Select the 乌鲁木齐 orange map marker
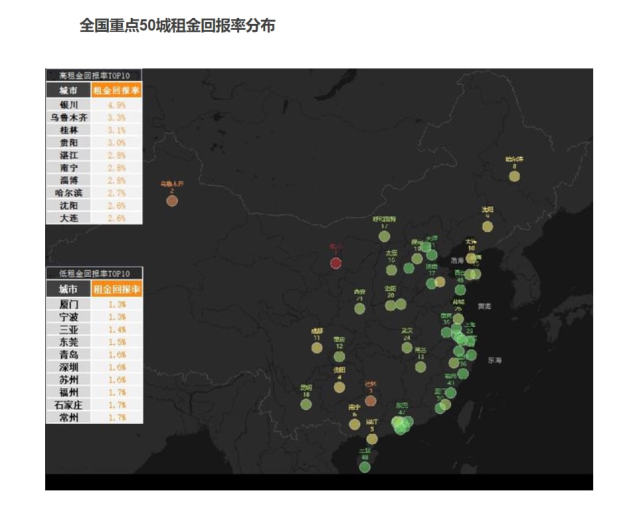Viewport: 641px width, 507px height. click(x=172, y=201)
